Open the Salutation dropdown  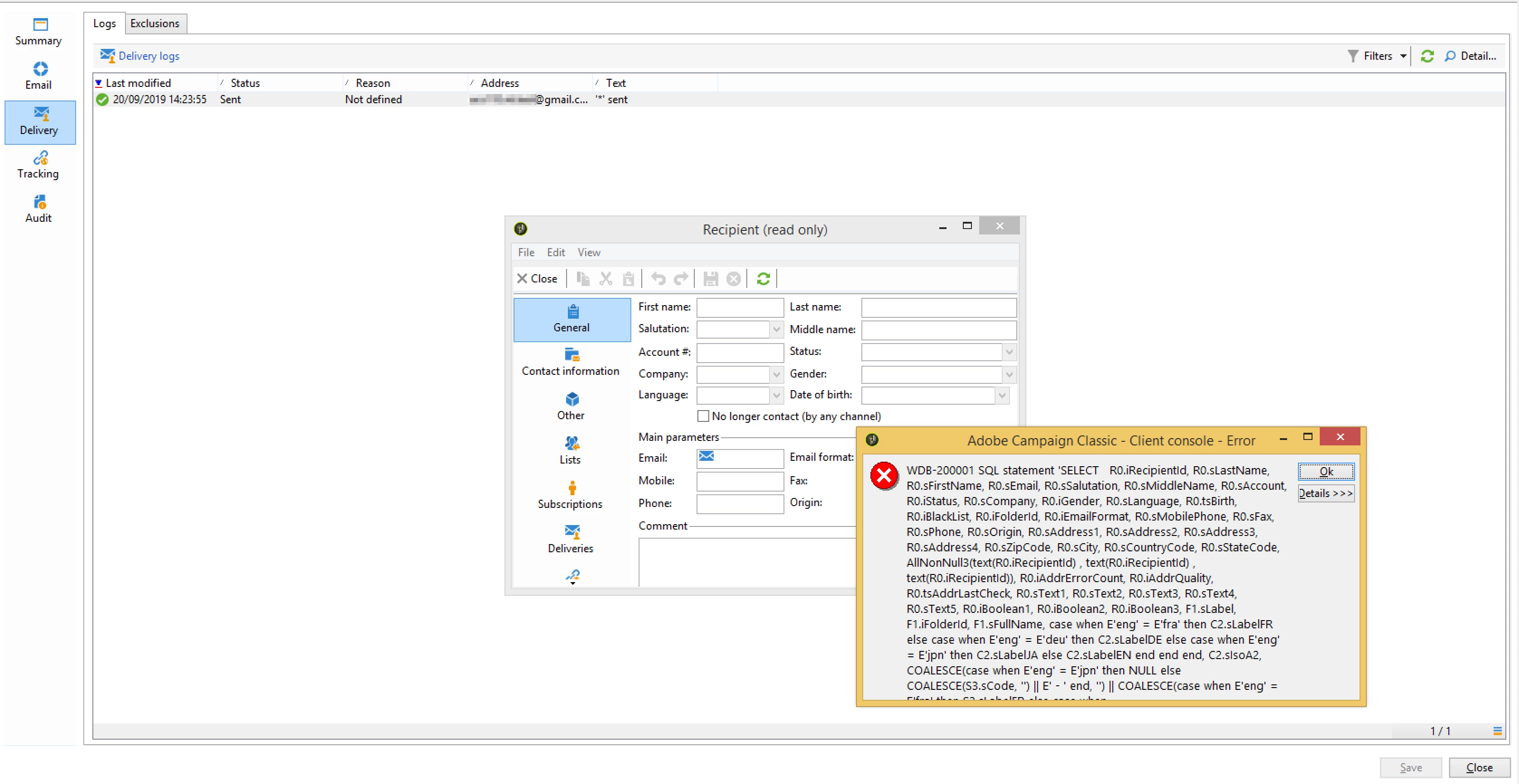[x=776, y=329]
